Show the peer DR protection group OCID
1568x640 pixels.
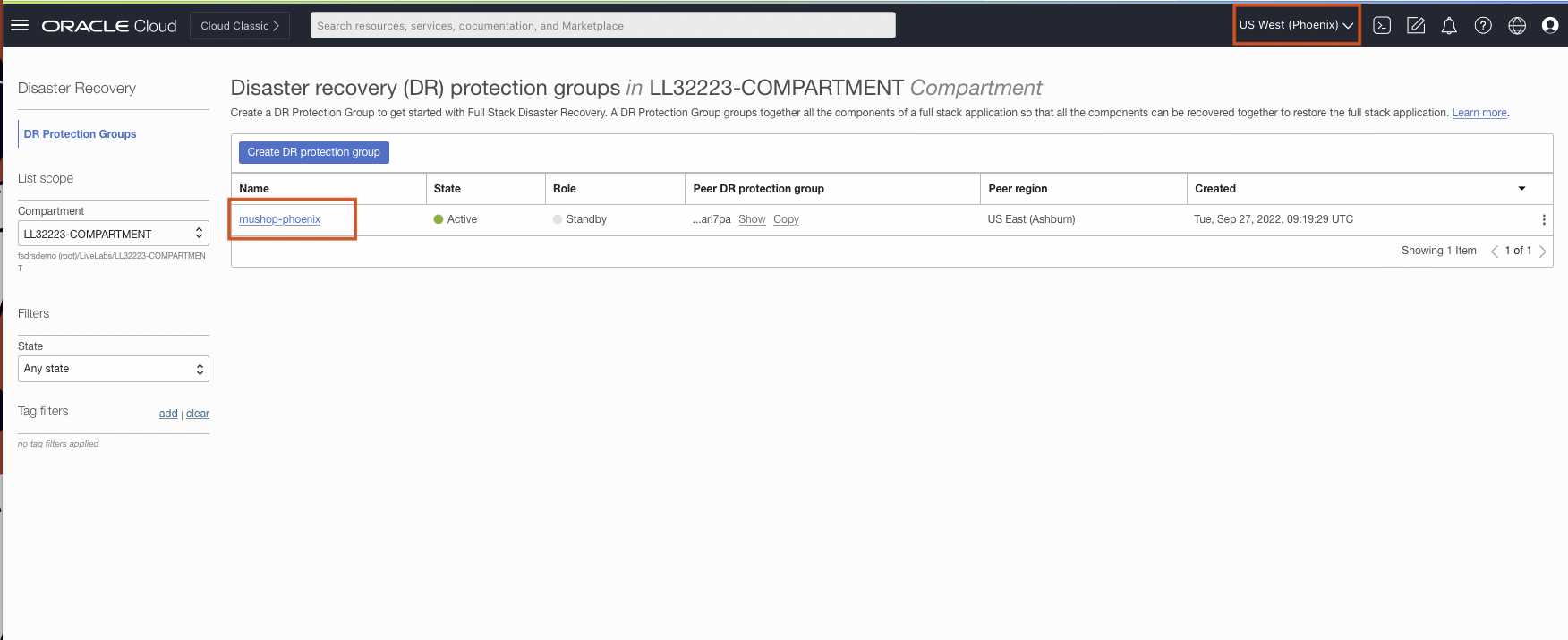pyautogui.click(x=752, y=219)
